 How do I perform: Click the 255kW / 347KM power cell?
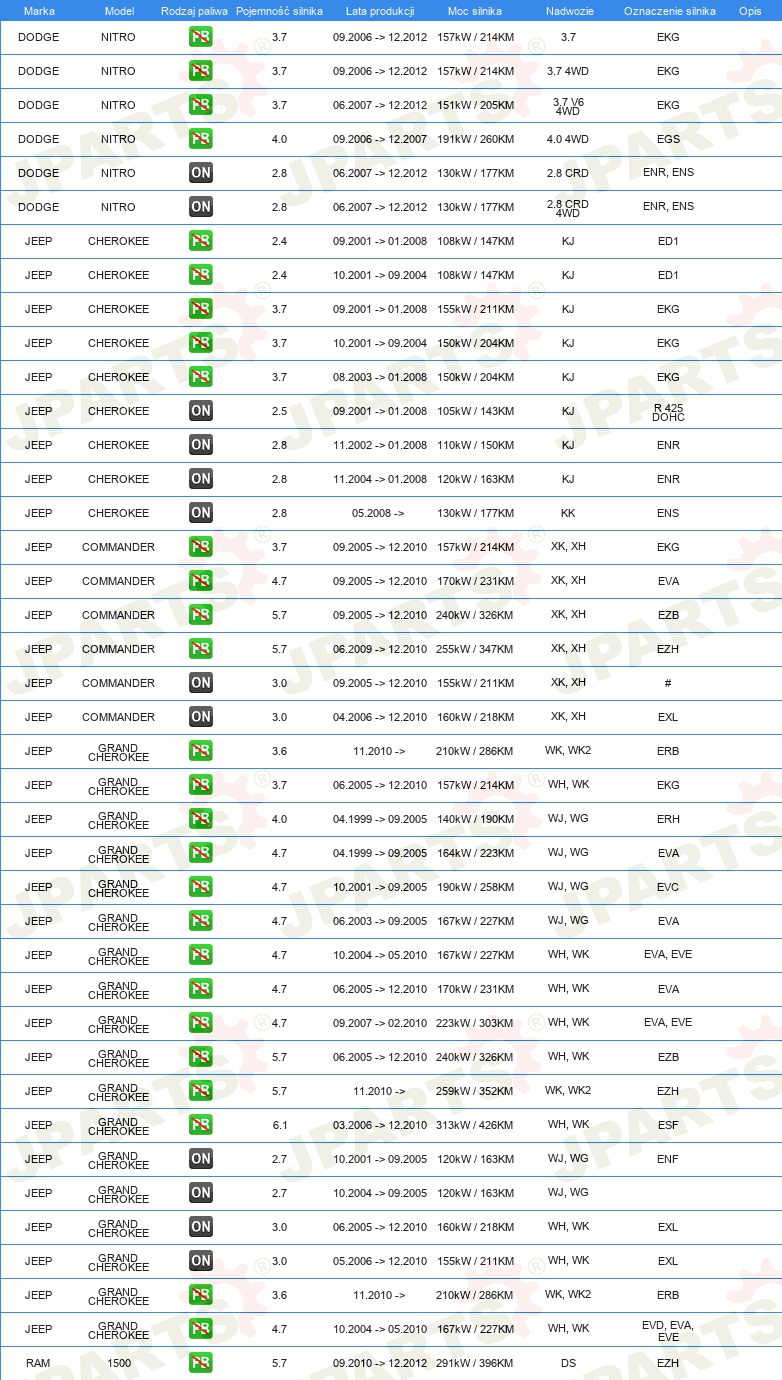click(x=475, y=649)
